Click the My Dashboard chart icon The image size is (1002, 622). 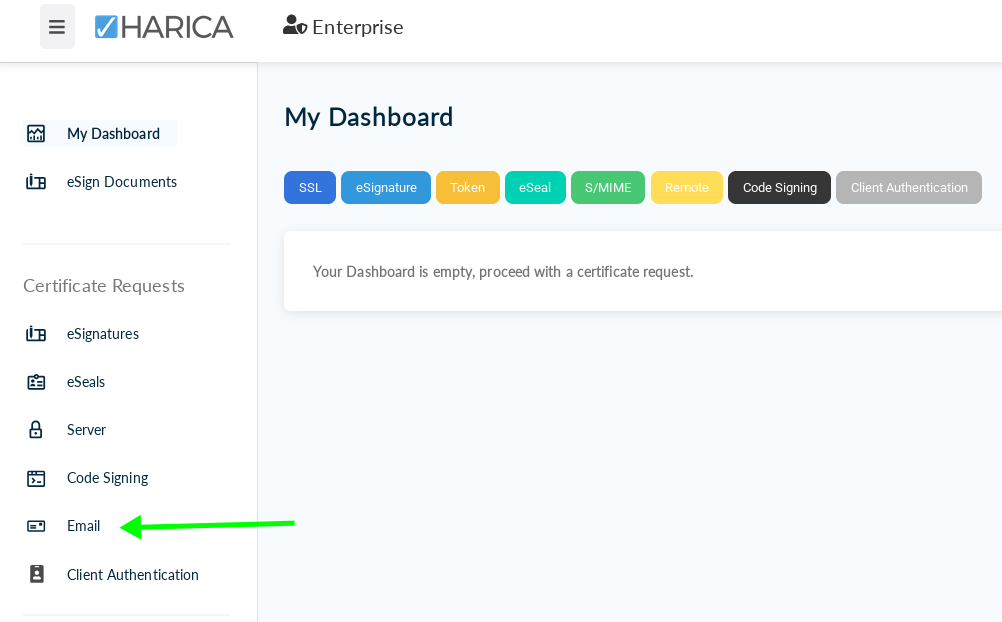coord(36,134)
